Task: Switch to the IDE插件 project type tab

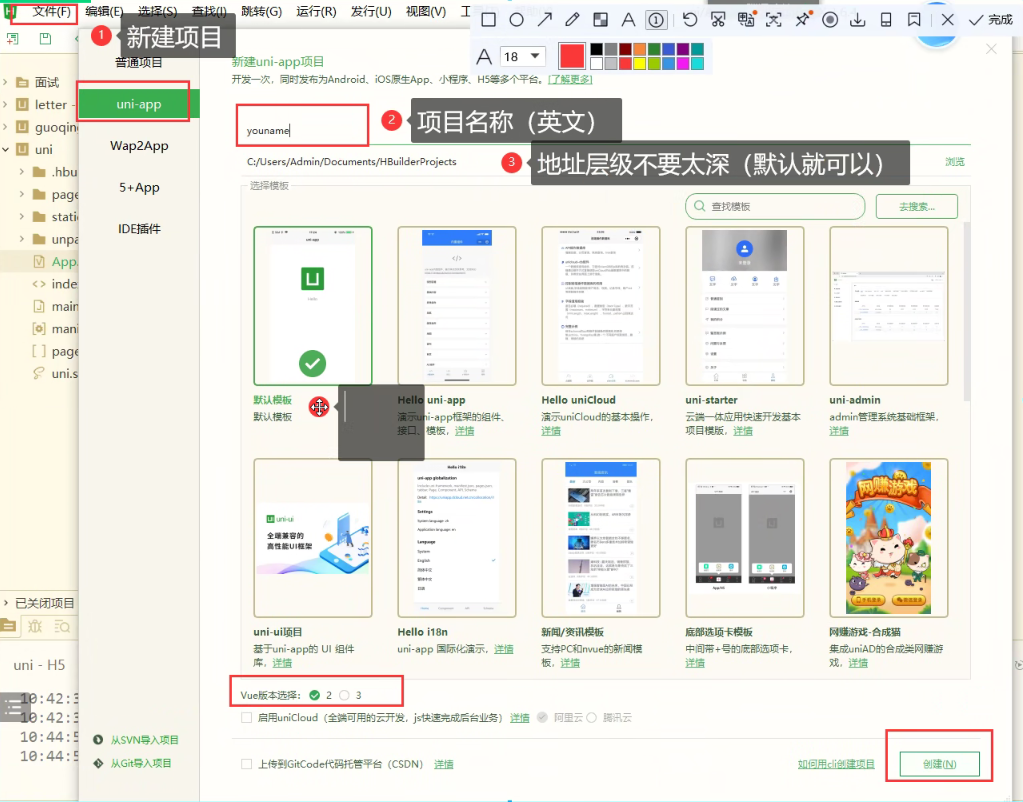Action: [139, 229]
